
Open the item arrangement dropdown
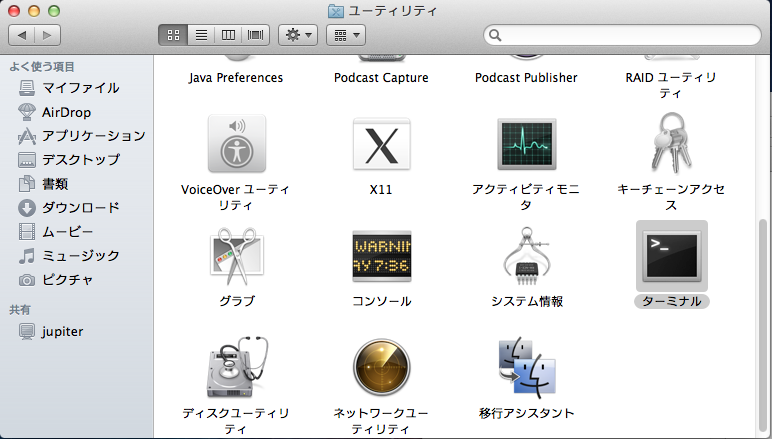(x=346, y=35)
